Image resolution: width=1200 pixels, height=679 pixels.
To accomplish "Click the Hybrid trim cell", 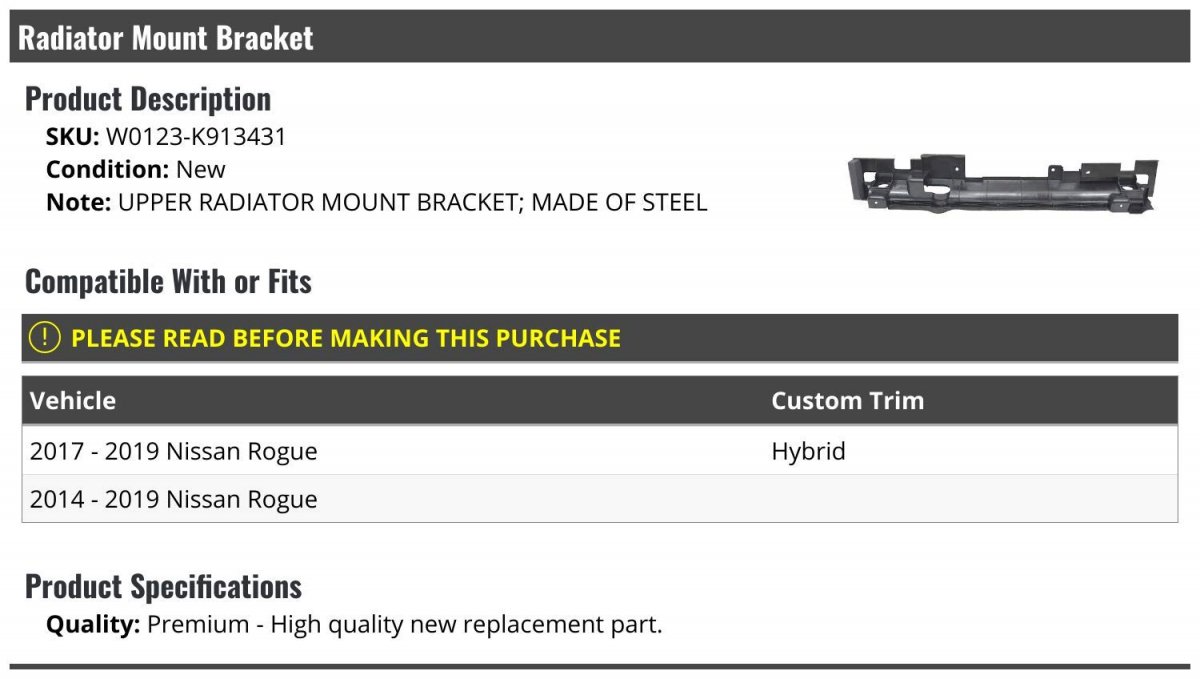I will coord(808,451).
